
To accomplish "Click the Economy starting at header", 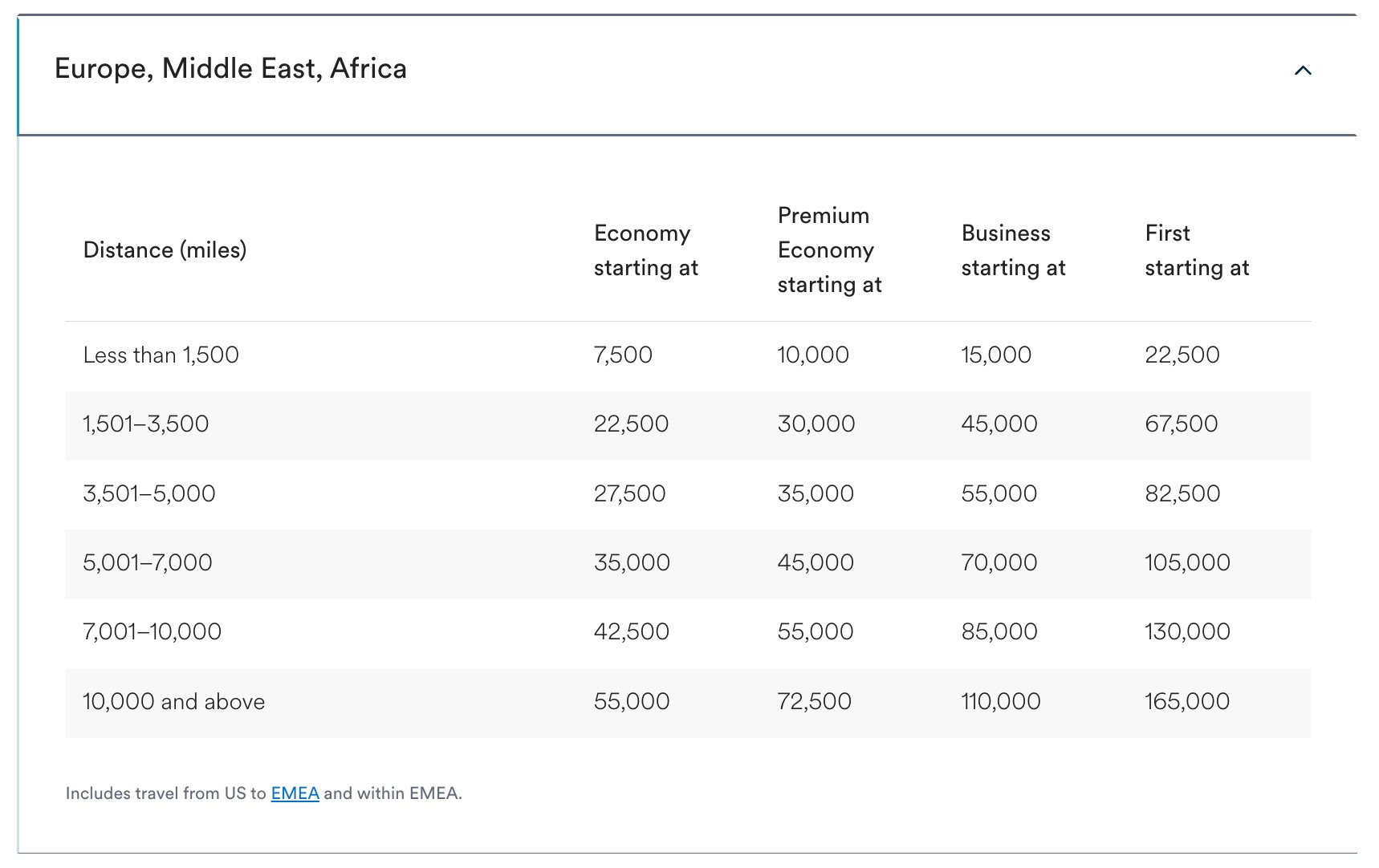I will click(x=645, y=250).
